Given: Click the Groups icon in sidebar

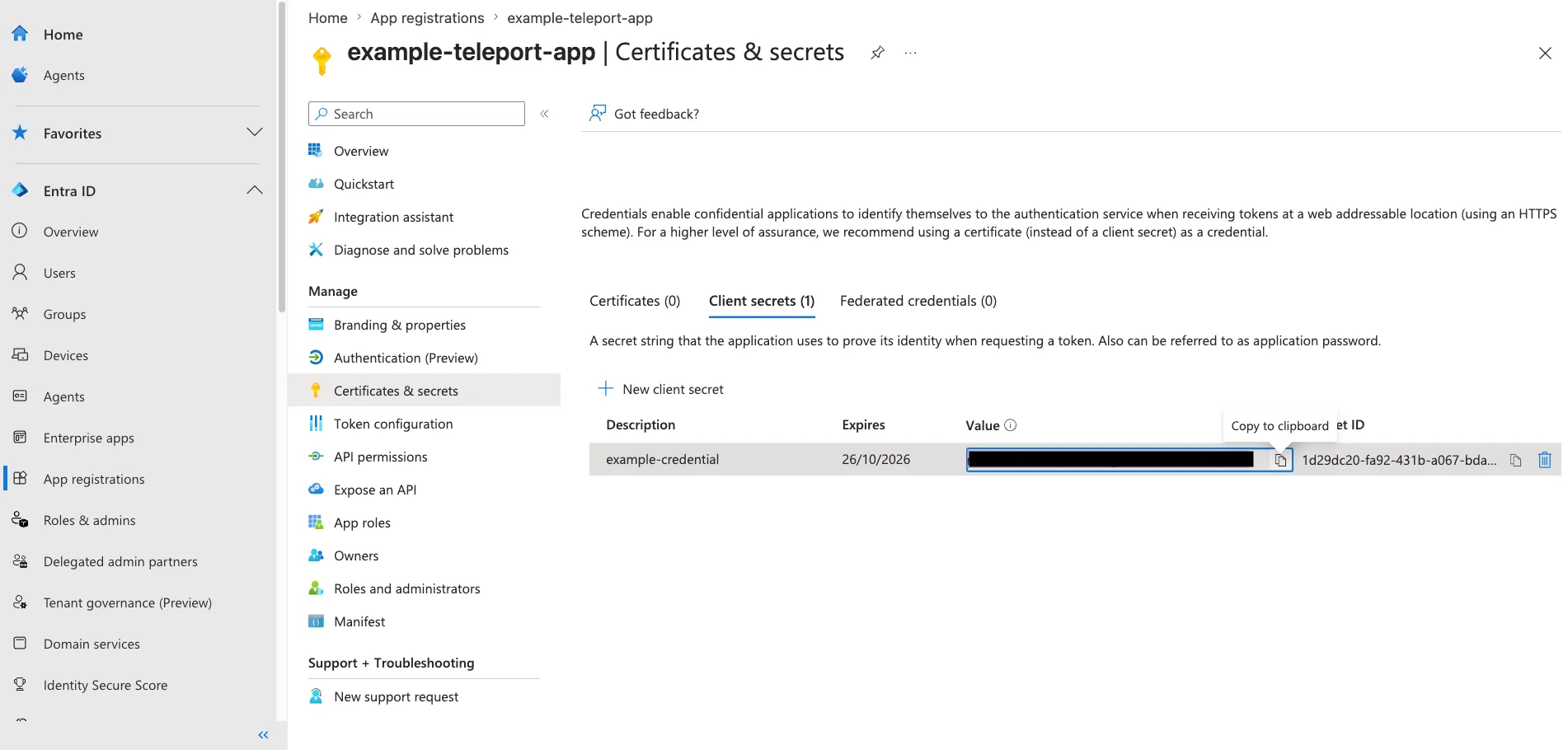Looking at the screenshot, I should tap(20, 313).
